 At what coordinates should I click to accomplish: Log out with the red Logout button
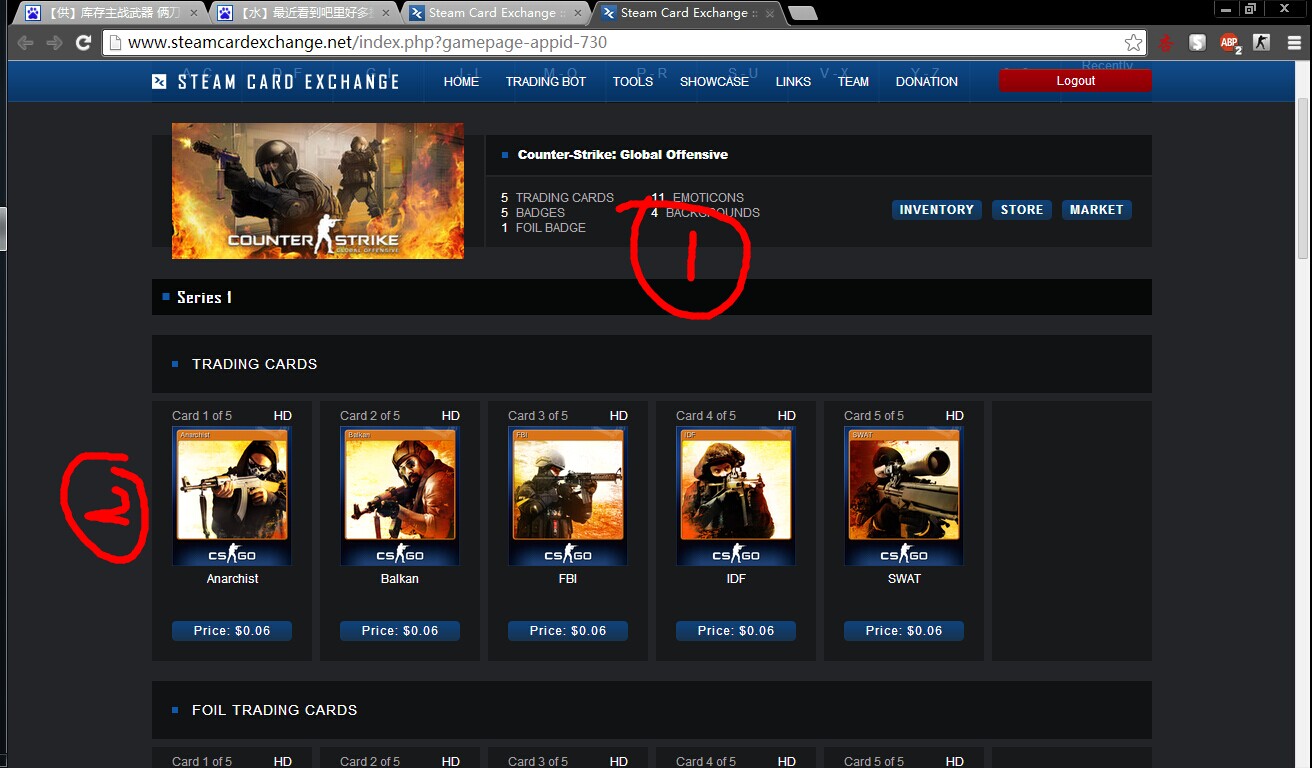[1075, 81]
